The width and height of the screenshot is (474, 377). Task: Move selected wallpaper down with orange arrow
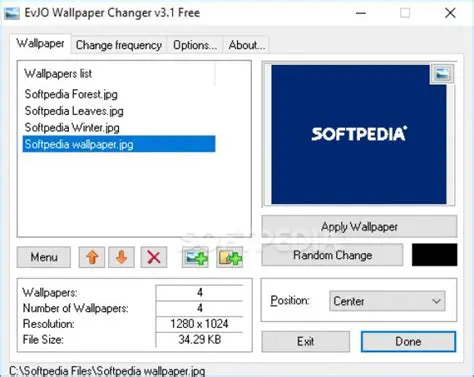(x=121, y=257)
